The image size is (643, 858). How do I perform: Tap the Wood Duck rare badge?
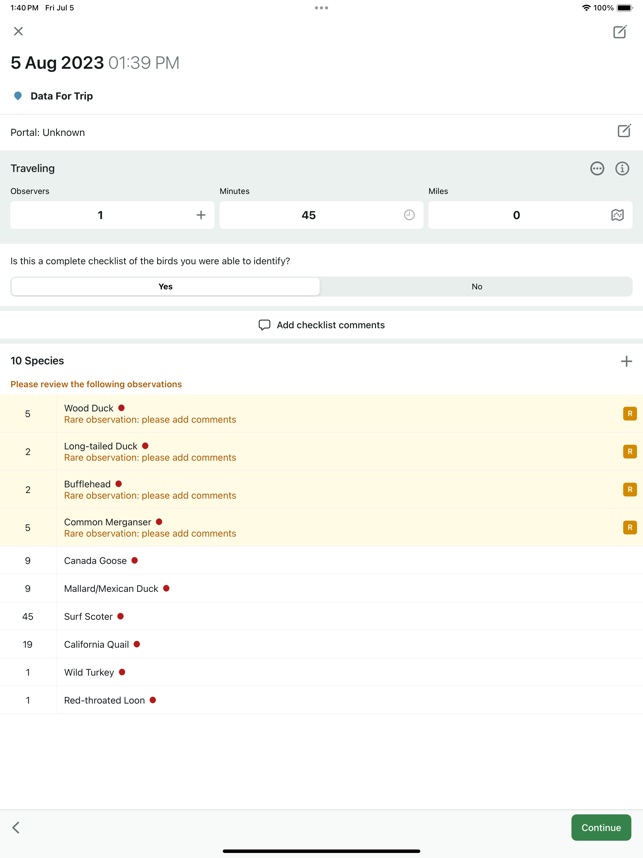point(629,413)
